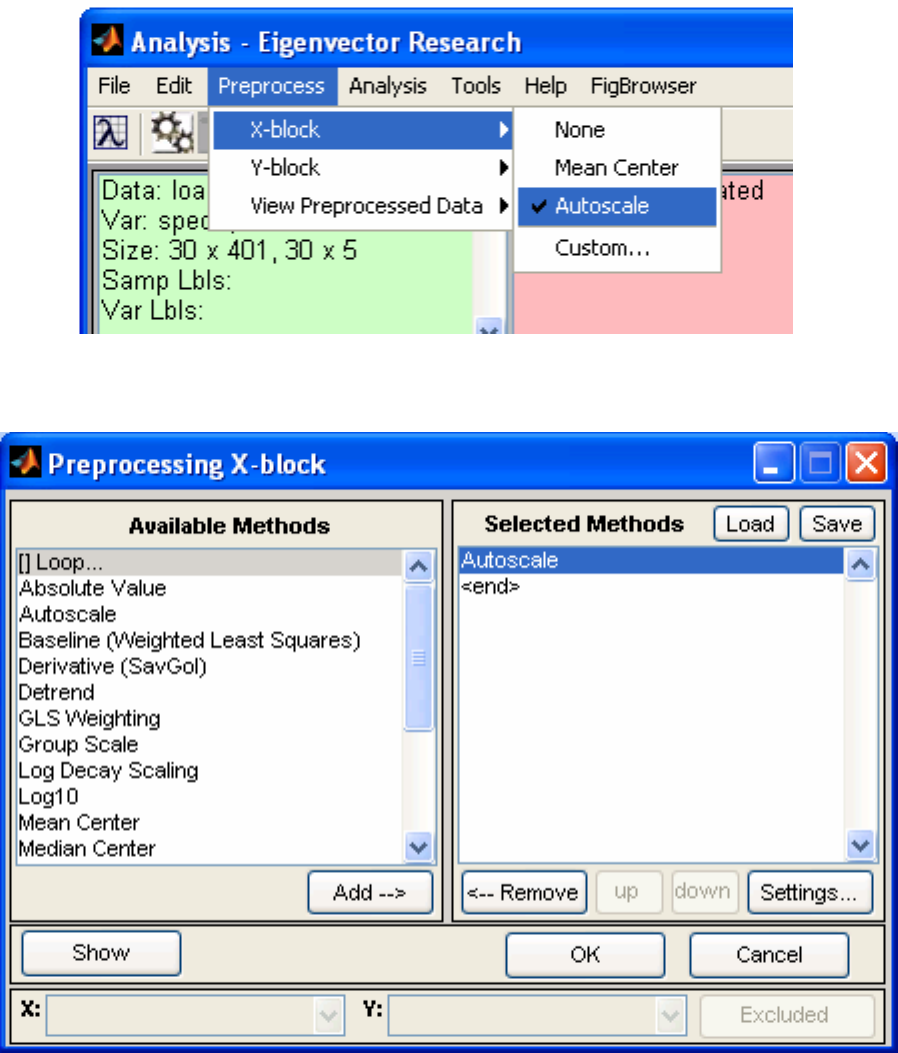Click the Load button
The image size is (898, 1053).
(751, 524)
